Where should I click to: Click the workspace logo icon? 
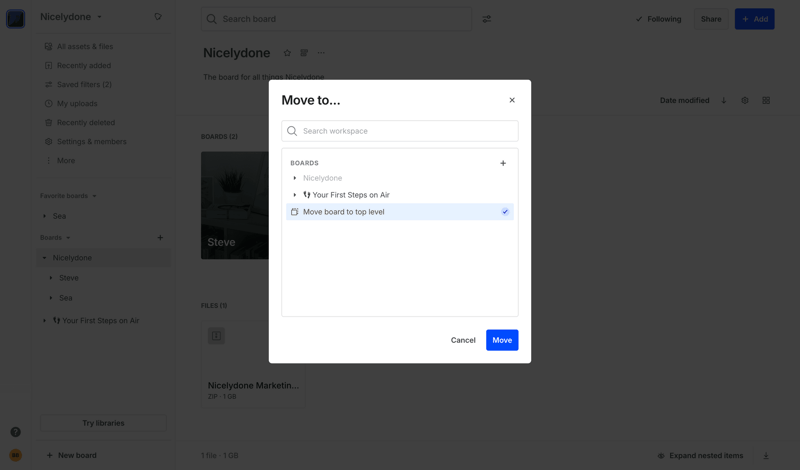pyautogui.click(x=15, y=19)
